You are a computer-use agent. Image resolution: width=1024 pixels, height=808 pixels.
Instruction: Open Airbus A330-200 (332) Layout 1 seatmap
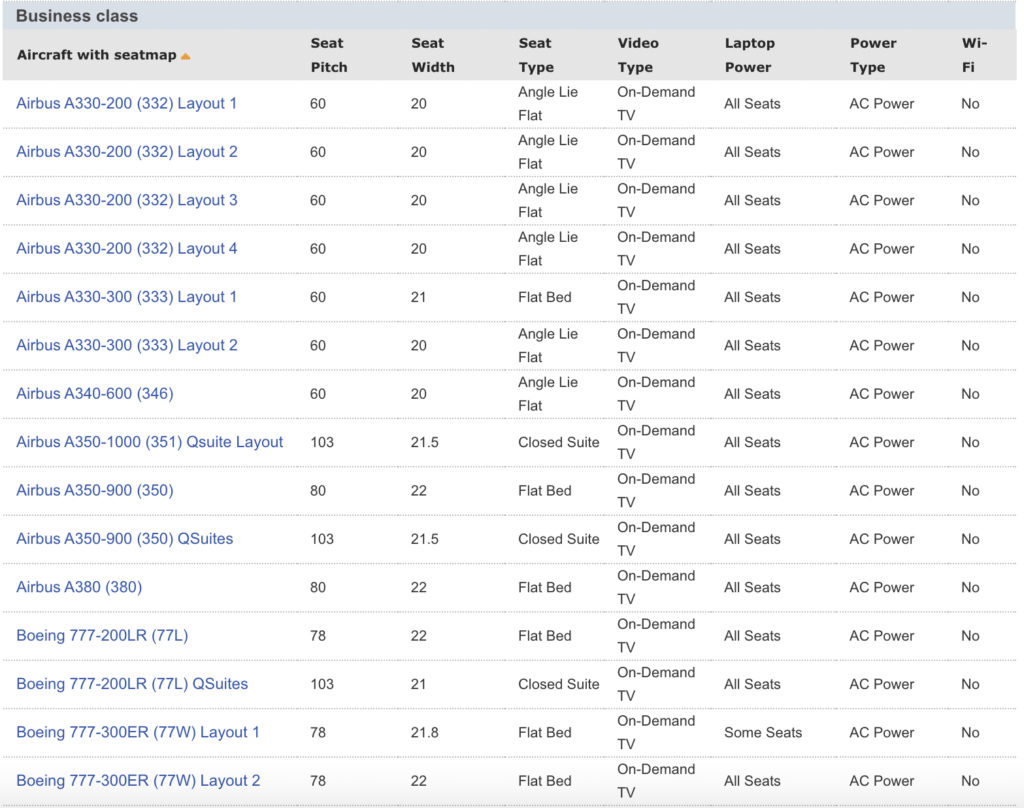tap(127, 103)
